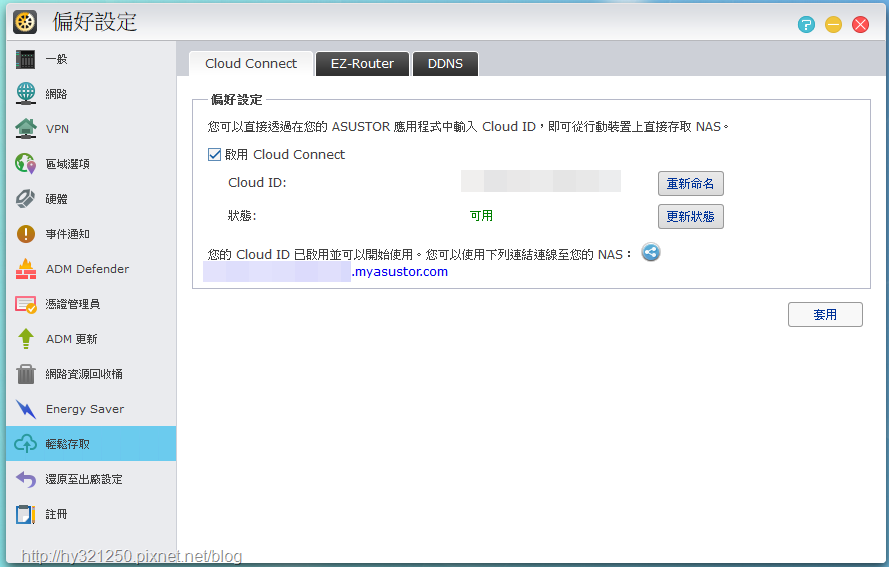Open the ADM 更新 green arrow icon

point(26,339)
